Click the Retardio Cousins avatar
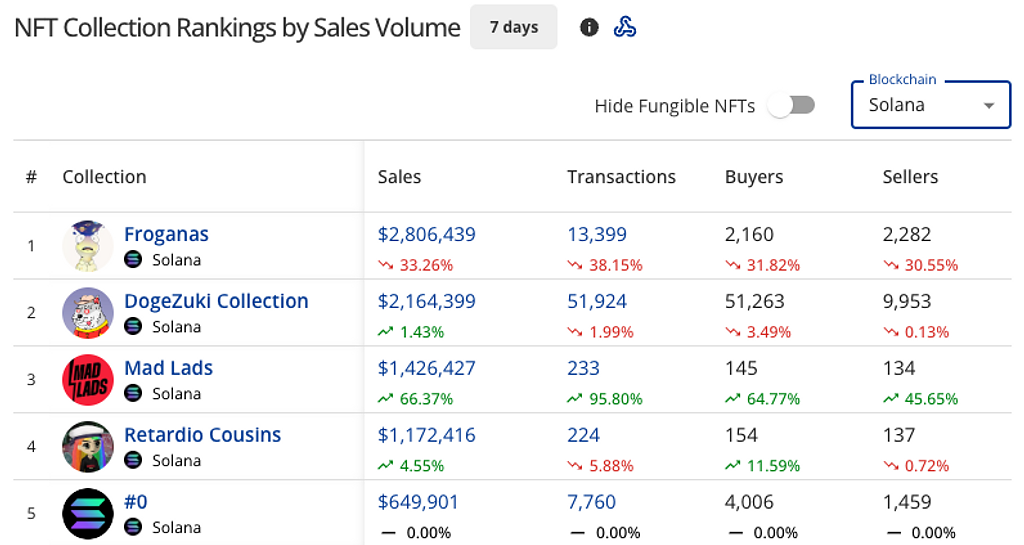 pos(88,446)
